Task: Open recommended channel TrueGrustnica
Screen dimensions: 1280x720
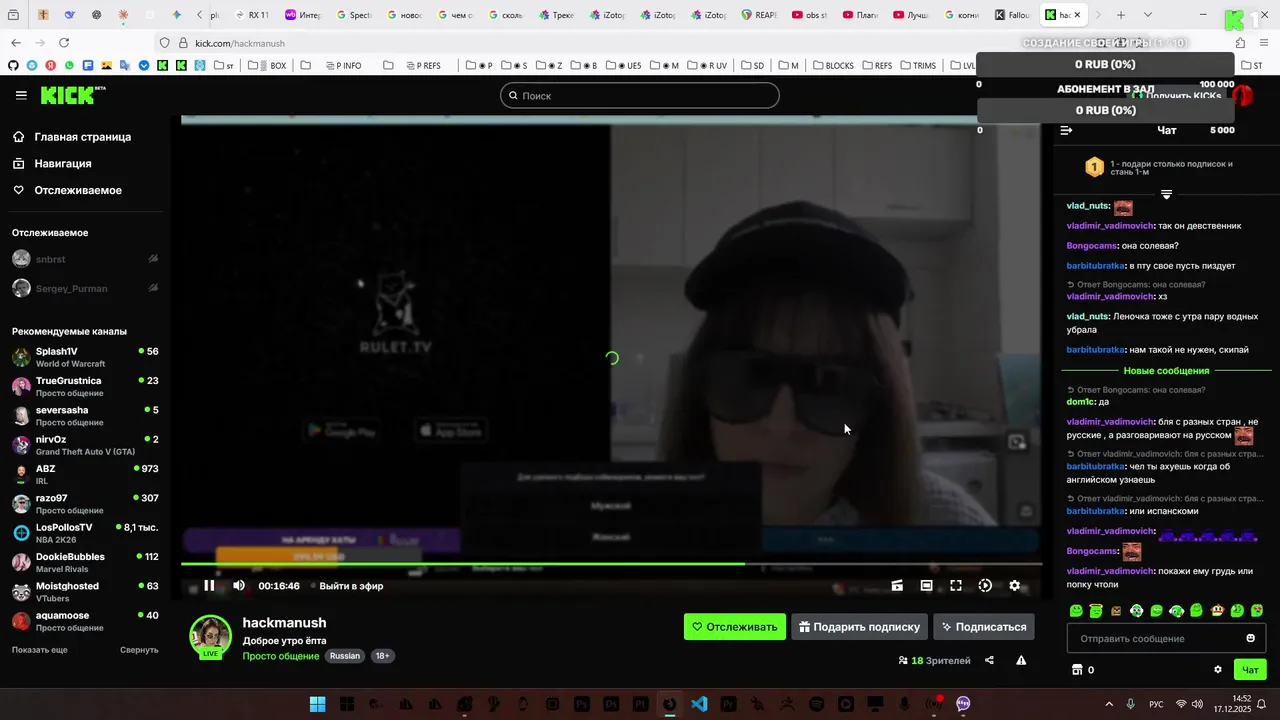Action: click(85, 386)
